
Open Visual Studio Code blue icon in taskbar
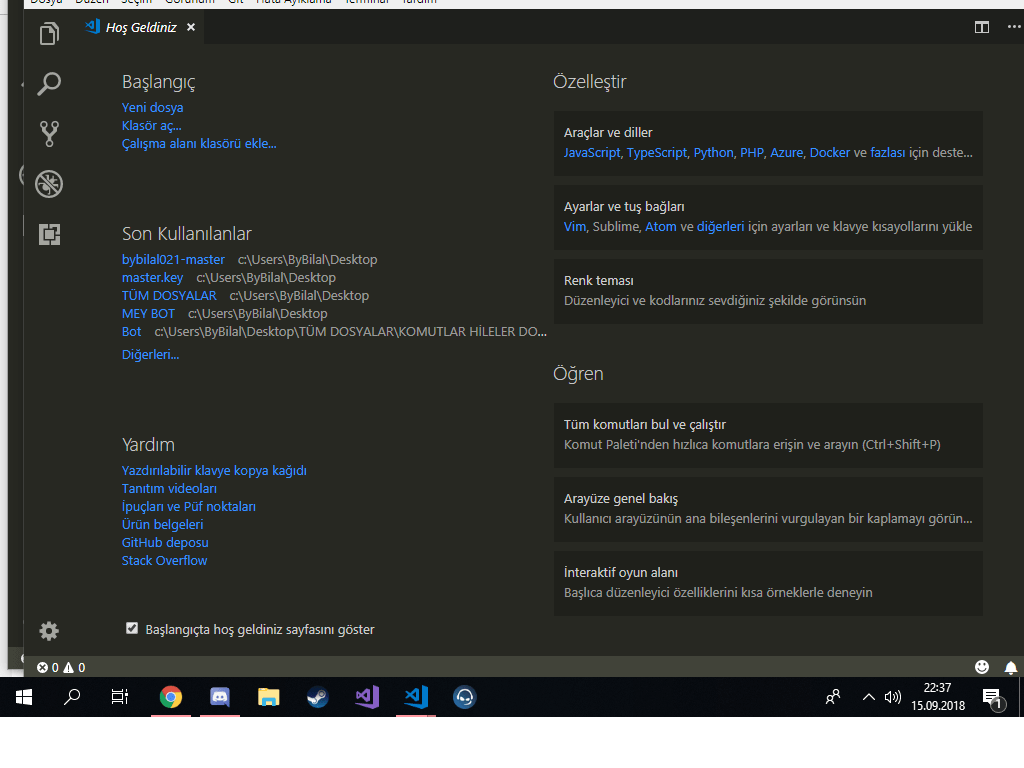click(415, 697)
